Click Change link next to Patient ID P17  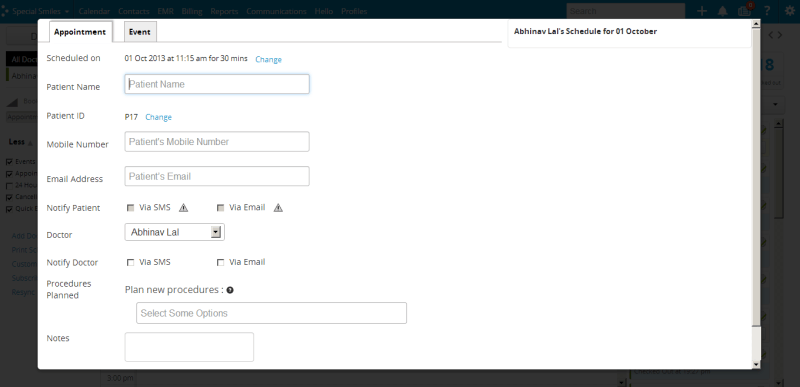pos(158,117)
